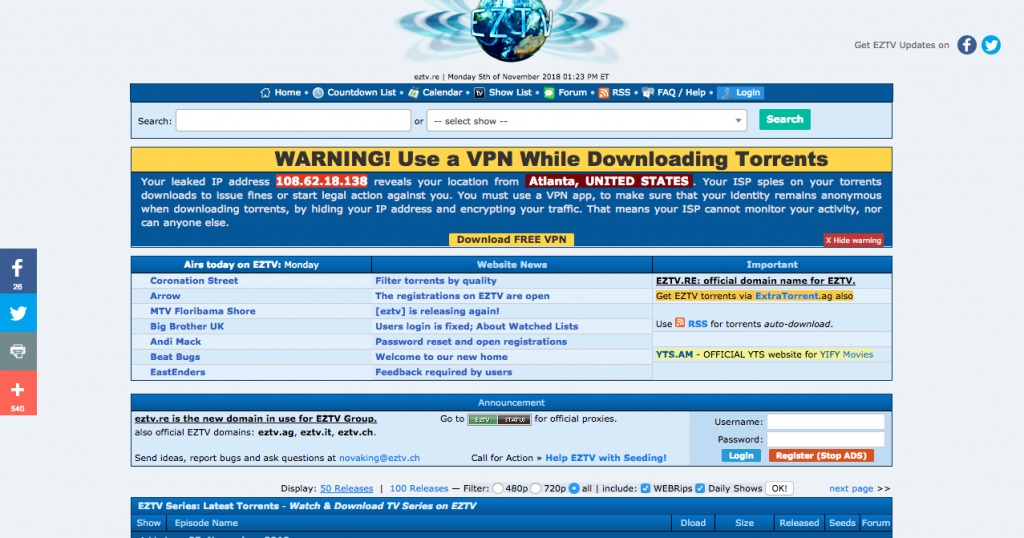Share via the Facebook sidebar button

point(18,271)
